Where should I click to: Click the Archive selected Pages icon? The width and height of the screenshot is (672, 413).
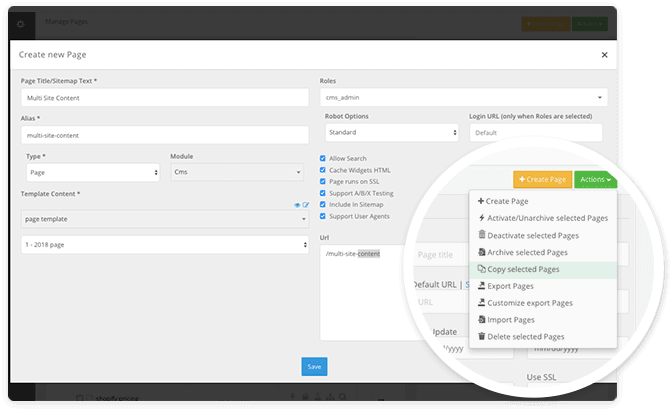(x=481, y=252)
